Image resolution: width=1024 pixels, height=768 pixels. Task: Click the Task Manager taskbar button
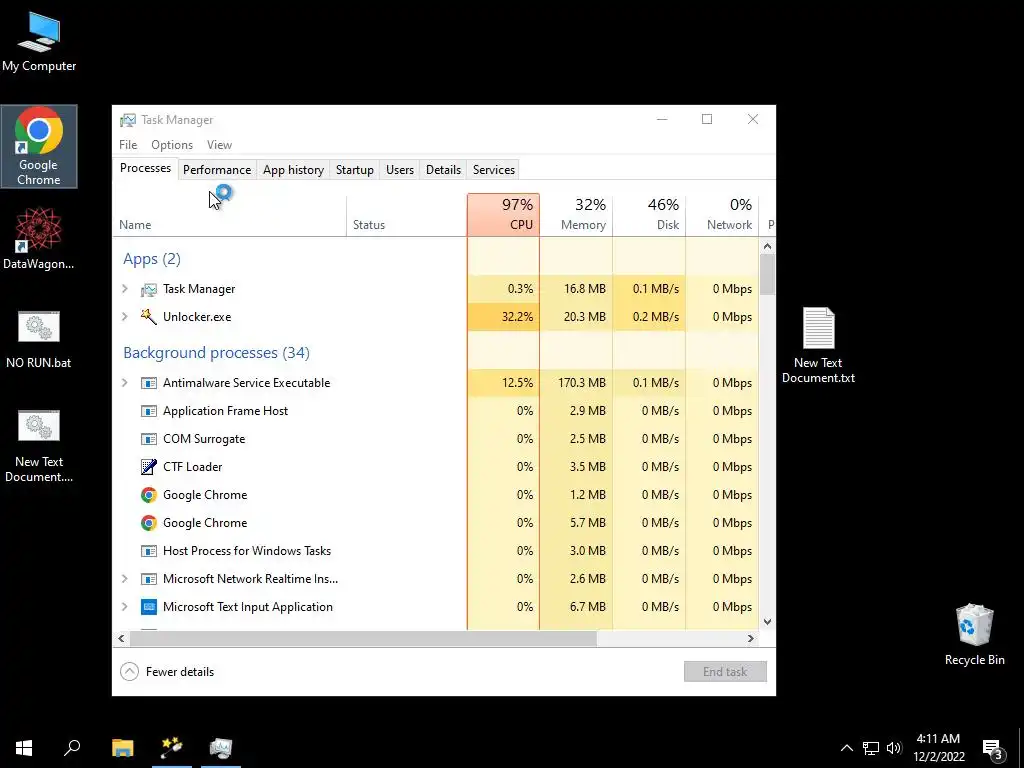tap(221, 748)
